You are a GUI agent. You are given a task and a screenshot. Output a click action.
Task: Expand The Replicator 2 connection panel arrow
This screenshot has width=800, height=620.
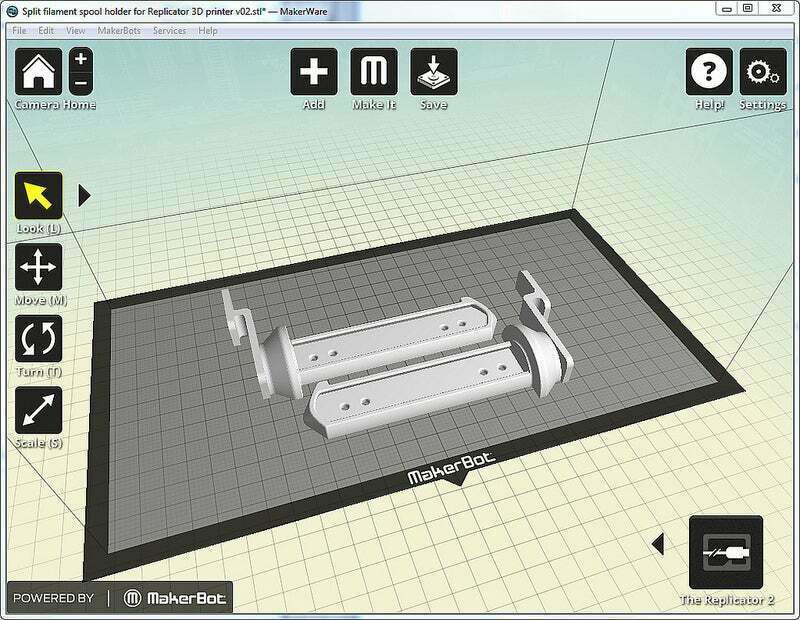click(x=658, y=544)
